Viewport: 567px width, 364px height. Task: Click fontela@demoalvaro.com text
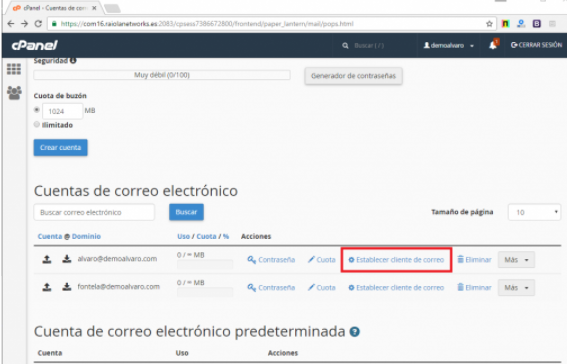tap(119, 287)
